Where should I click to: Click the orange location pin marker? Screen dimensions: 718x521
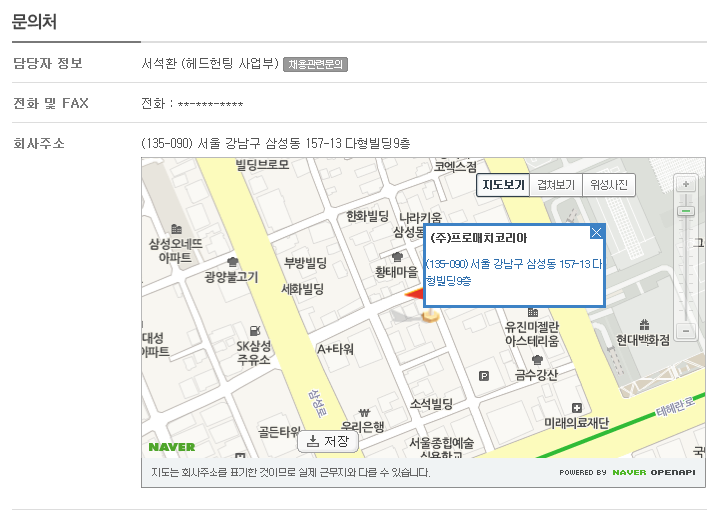[x=431, y=316]
